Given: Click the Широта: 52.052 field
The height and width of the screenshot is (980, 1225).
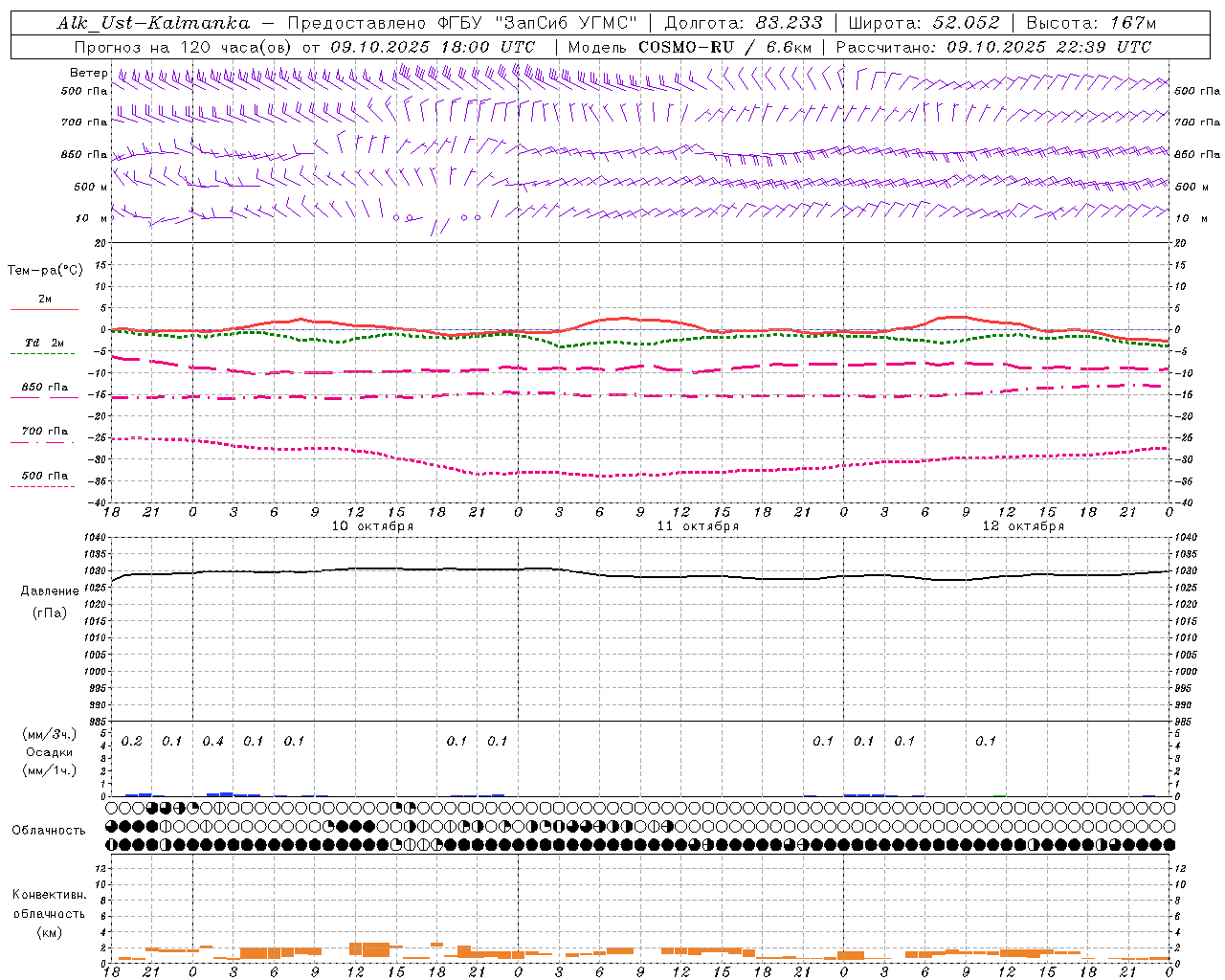Looking at the screenshot, I should 924,23.
